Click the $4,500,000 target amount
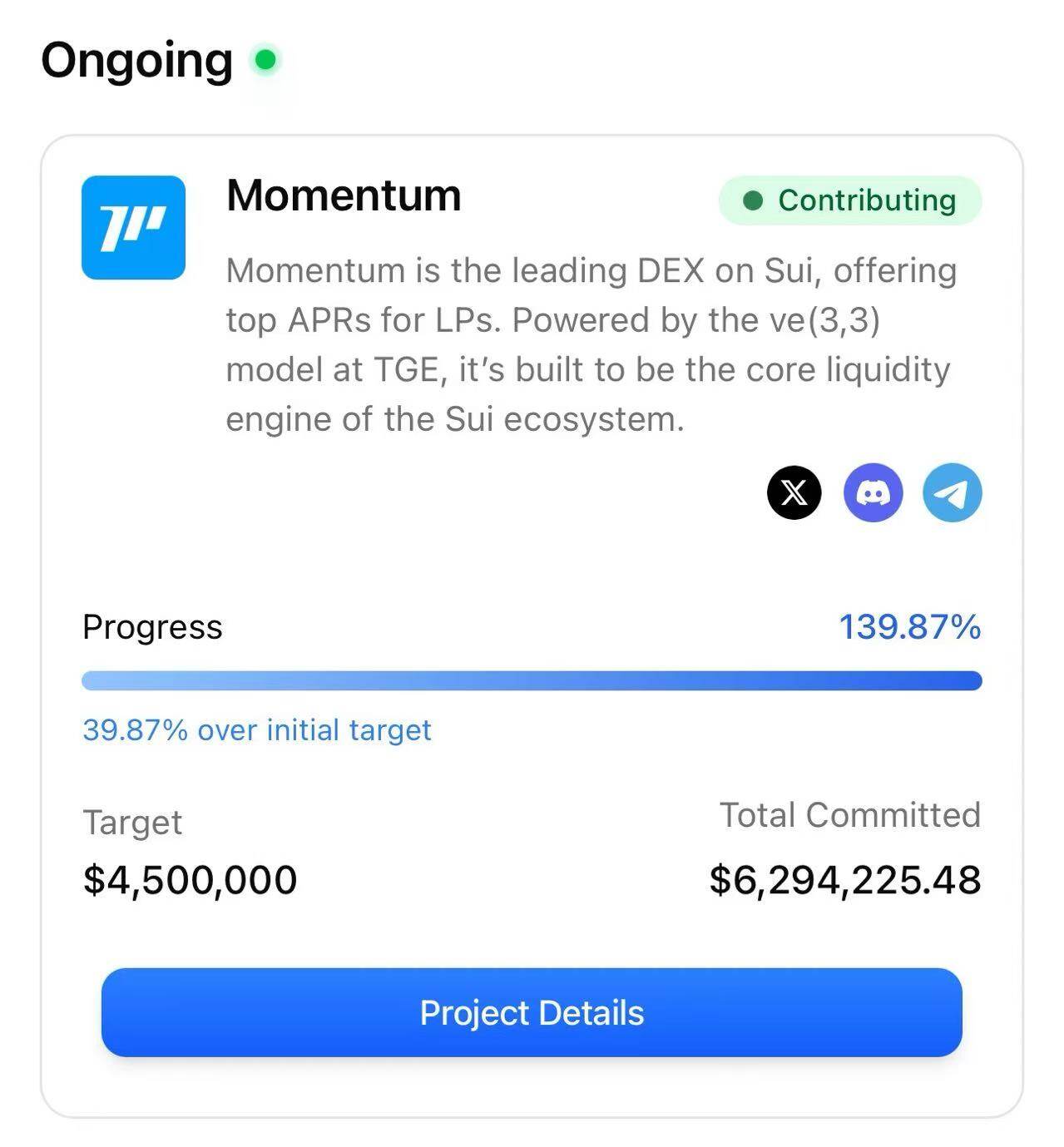This screenshot has height=1147, width=1064. coord(190,879)
